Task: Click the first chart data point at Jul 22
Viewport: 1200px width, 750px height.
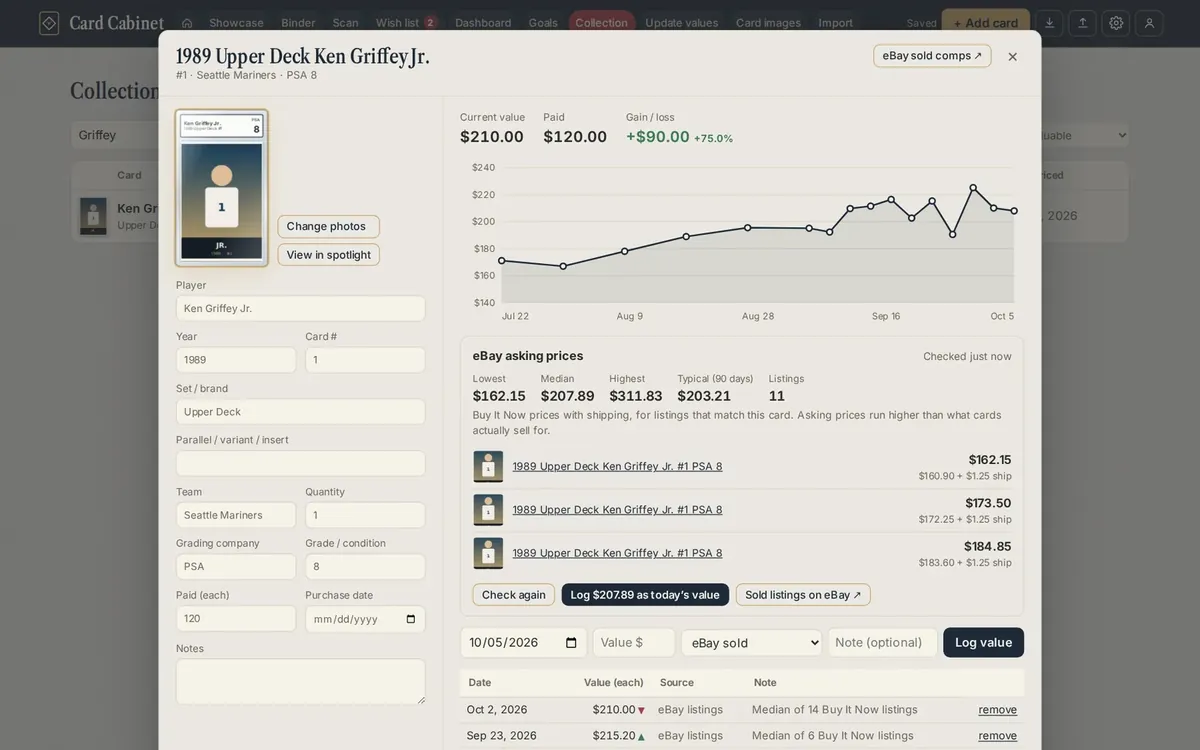Action: point(501,261)
